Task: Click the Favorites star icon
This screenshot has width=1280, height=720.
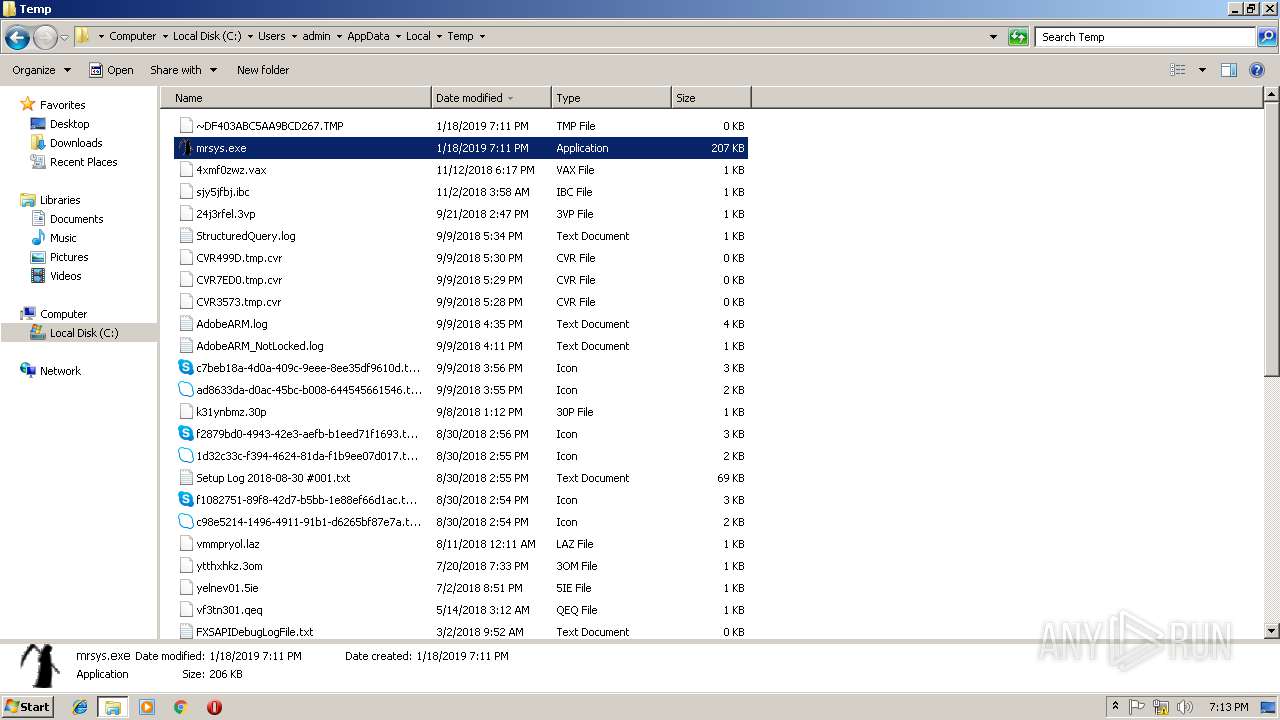Action: point(28,104)
